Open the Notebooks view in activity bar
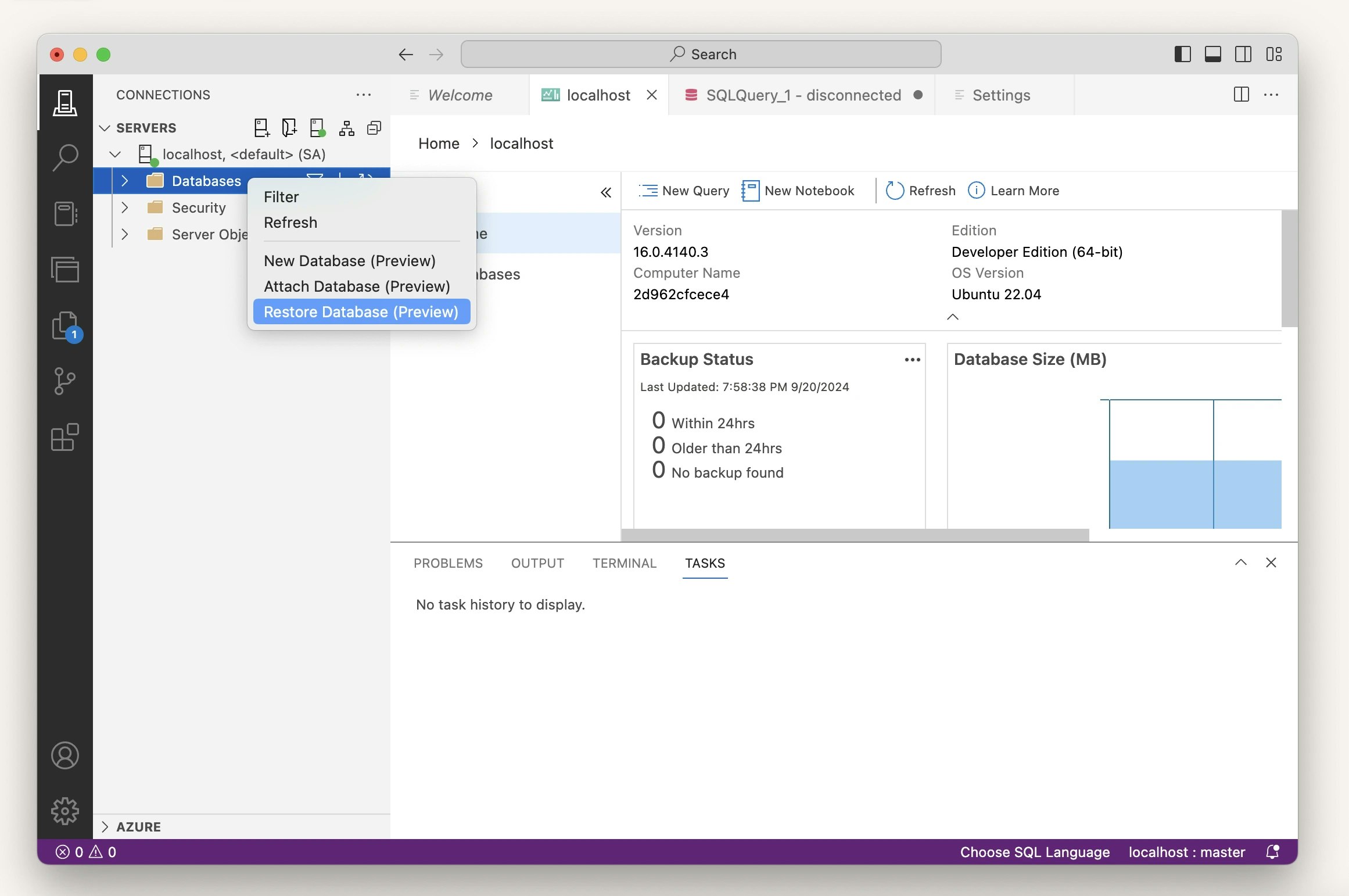 tap(64, 213)
